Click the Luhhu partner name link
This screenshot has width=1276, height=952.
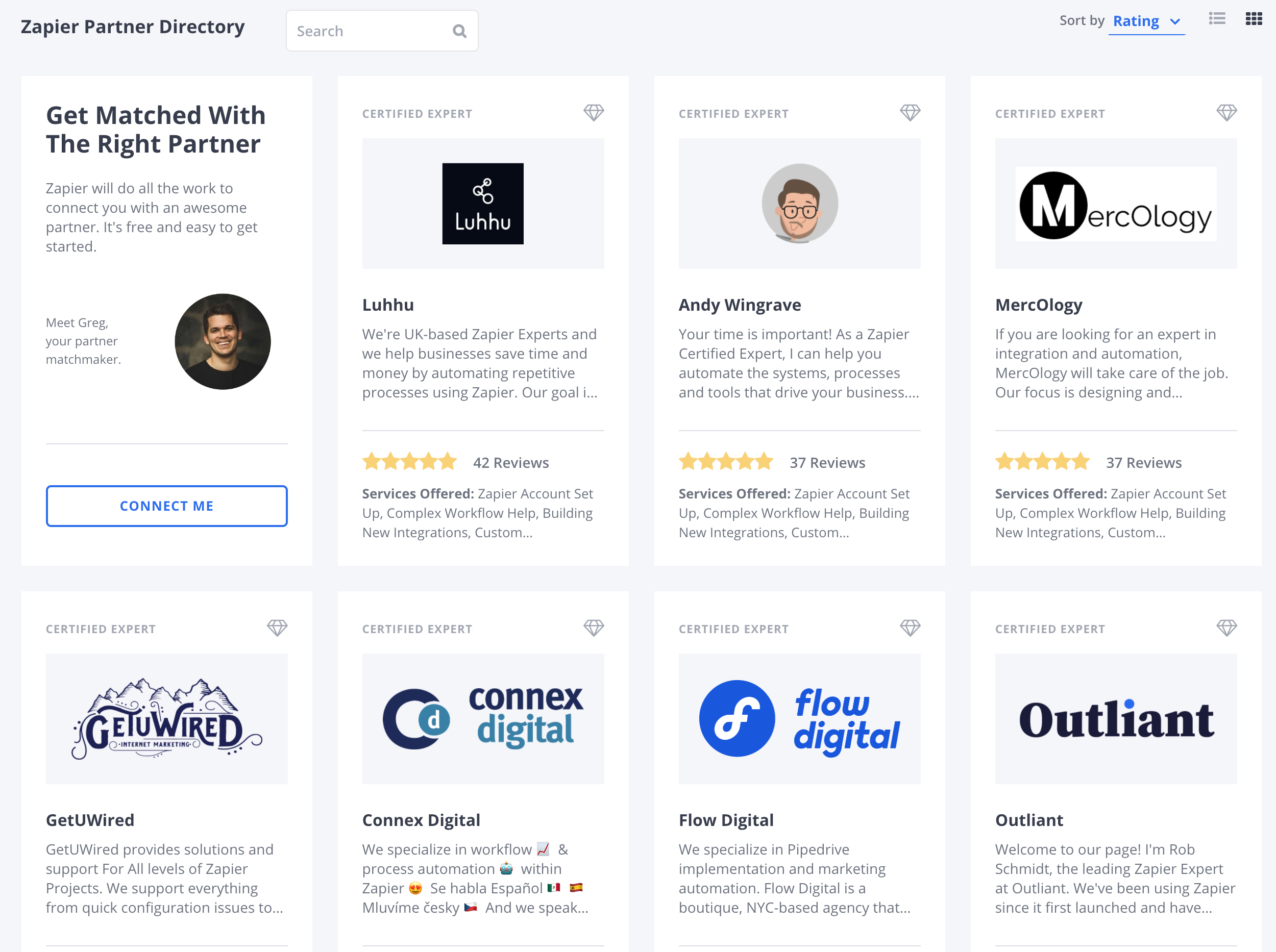tap(389, 304)
